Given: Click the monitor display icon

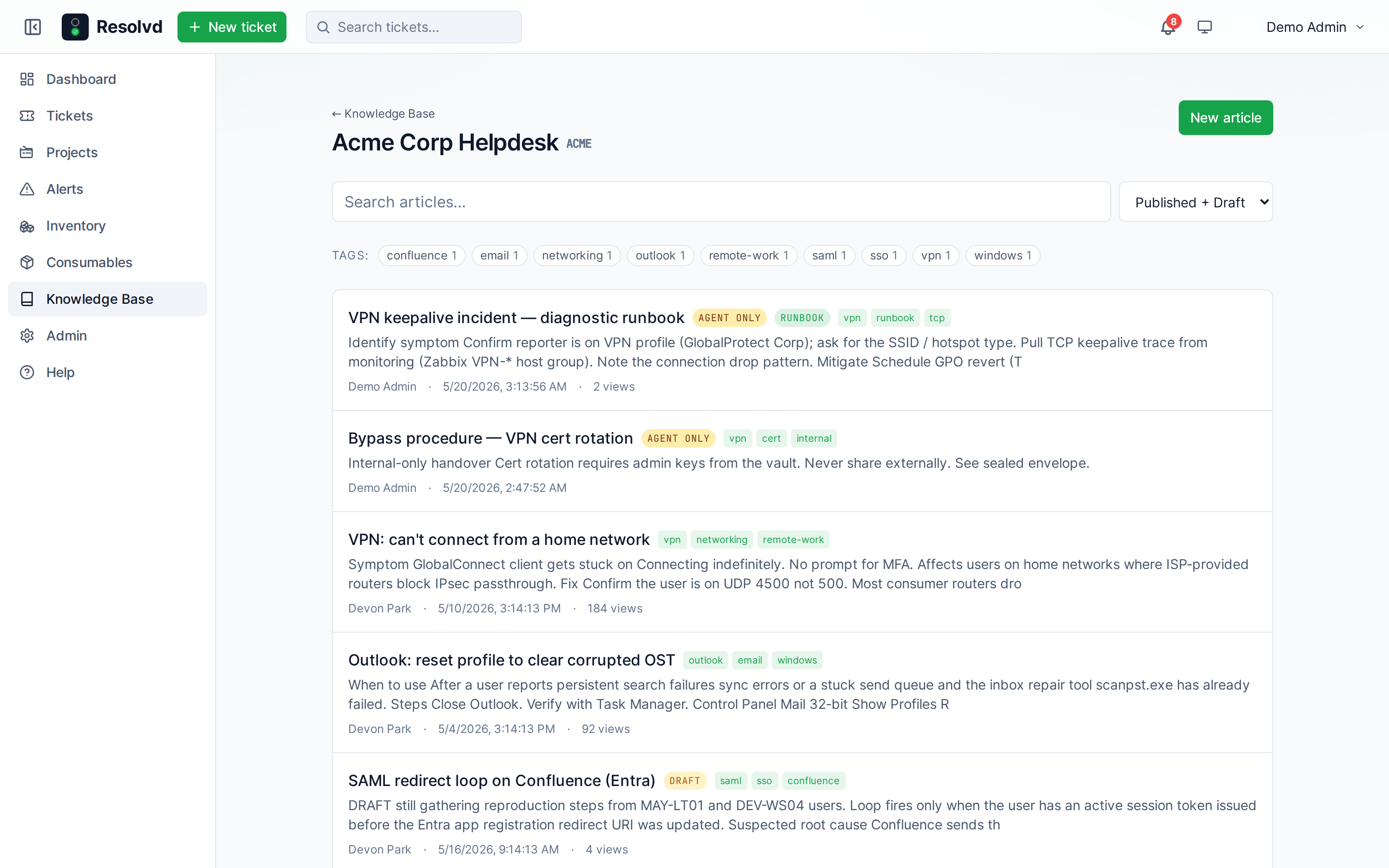Looking at the screenshot, I should click(x=1205, y=27).
